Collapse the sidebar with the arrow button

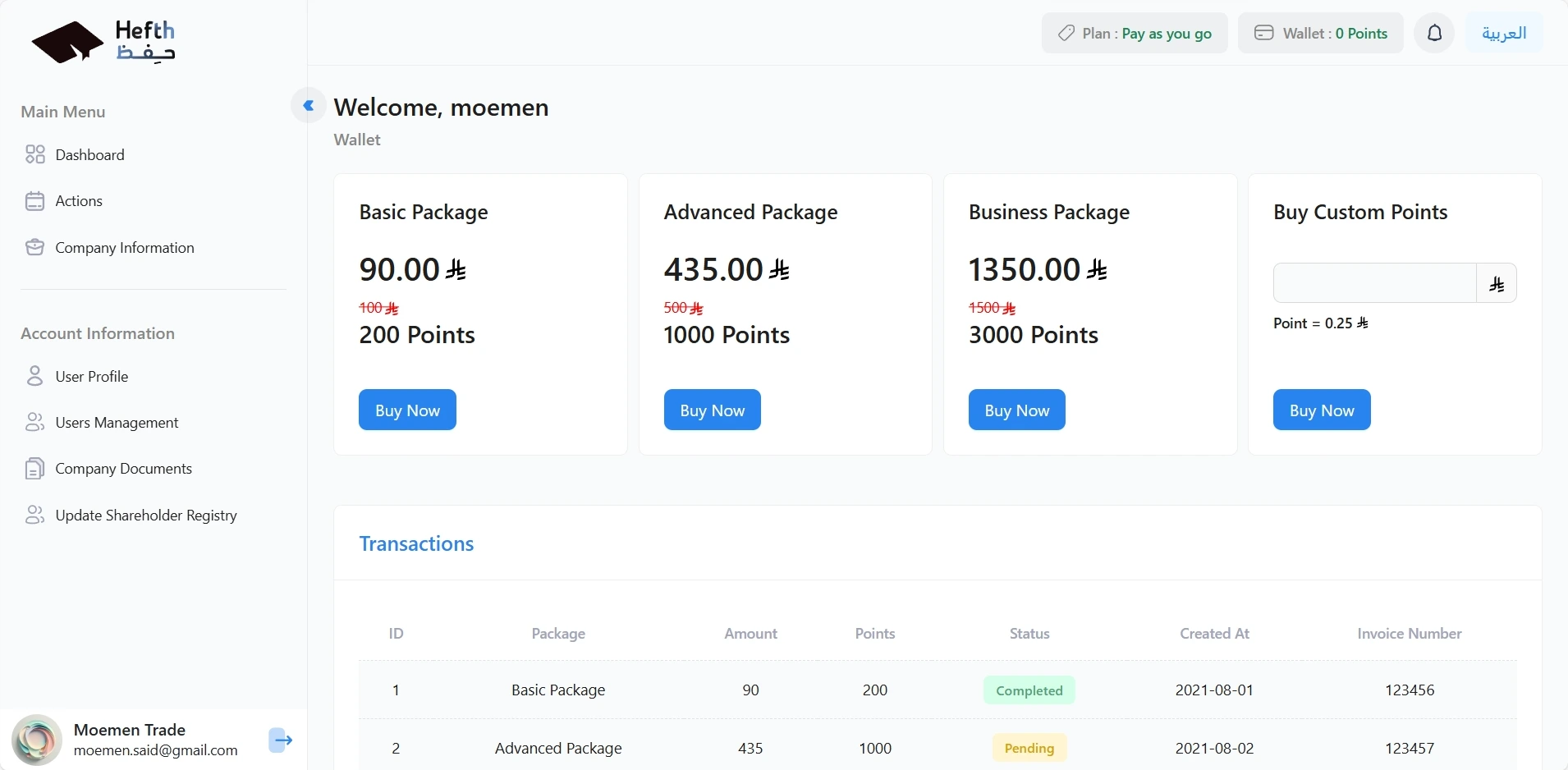309,106
